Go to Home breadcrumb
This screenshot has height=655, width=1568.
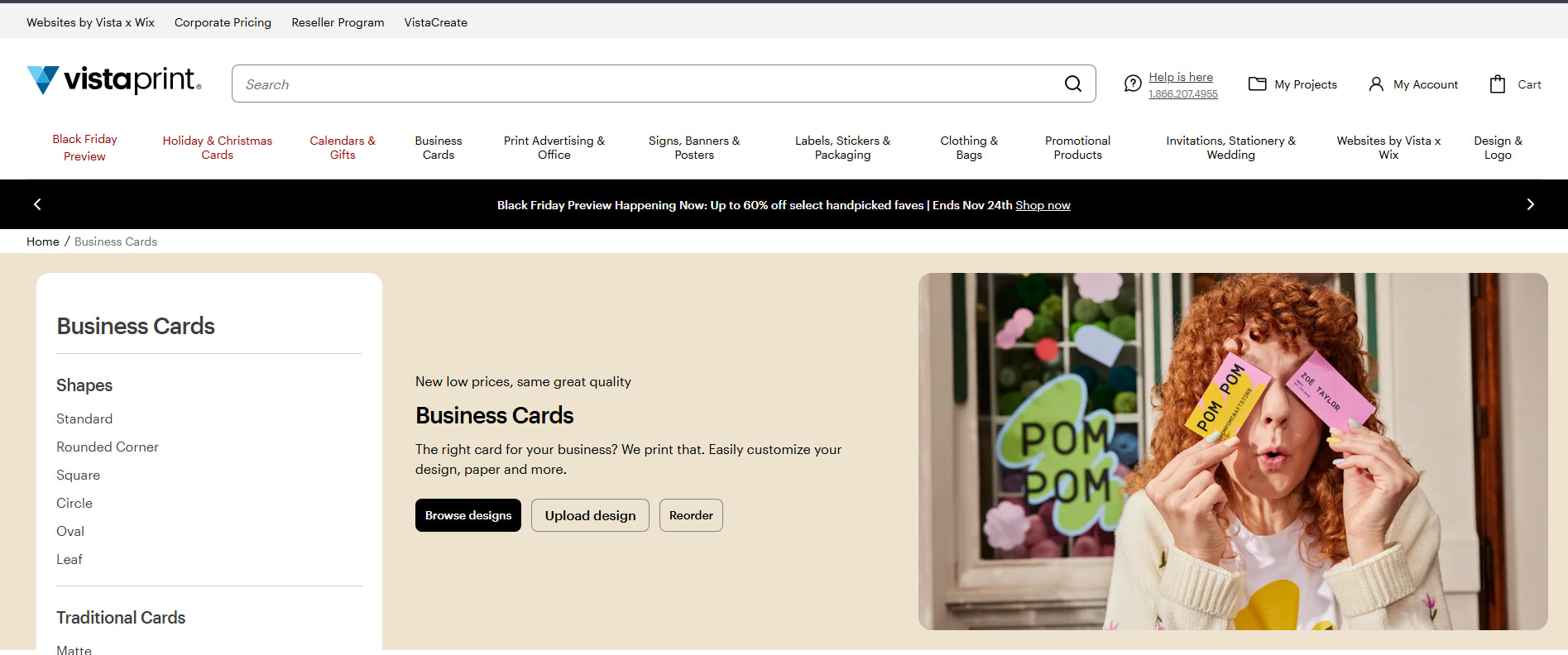click(x=43, y=241)
